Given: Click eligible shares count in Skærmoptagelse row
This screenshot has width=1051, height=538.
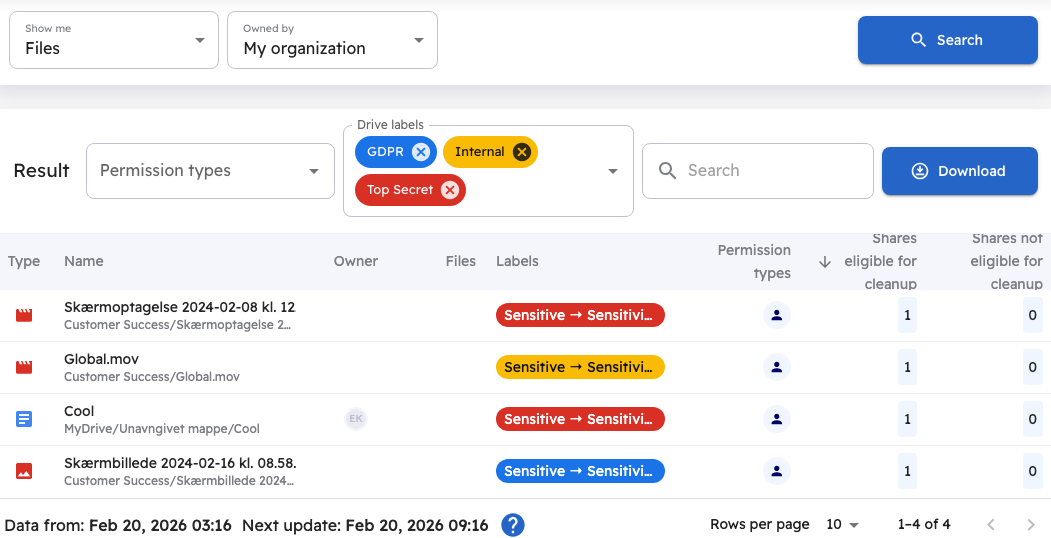Looking at the screenshot, I should coord(908,316).
